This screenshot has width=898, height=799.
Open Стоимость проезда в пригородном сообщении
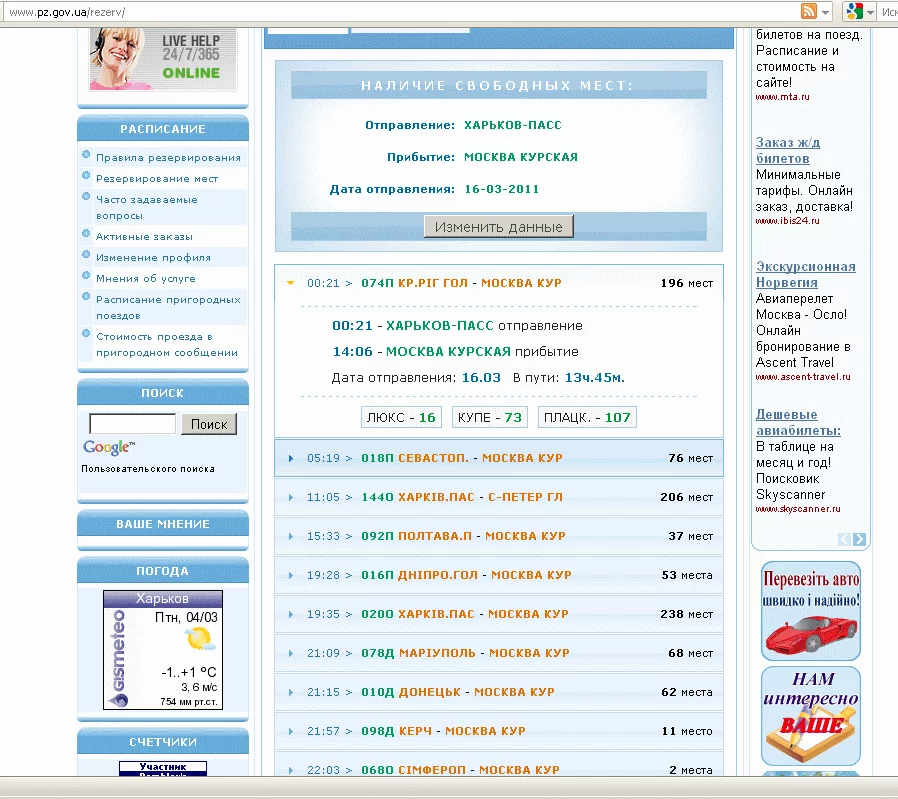point(167,344)
